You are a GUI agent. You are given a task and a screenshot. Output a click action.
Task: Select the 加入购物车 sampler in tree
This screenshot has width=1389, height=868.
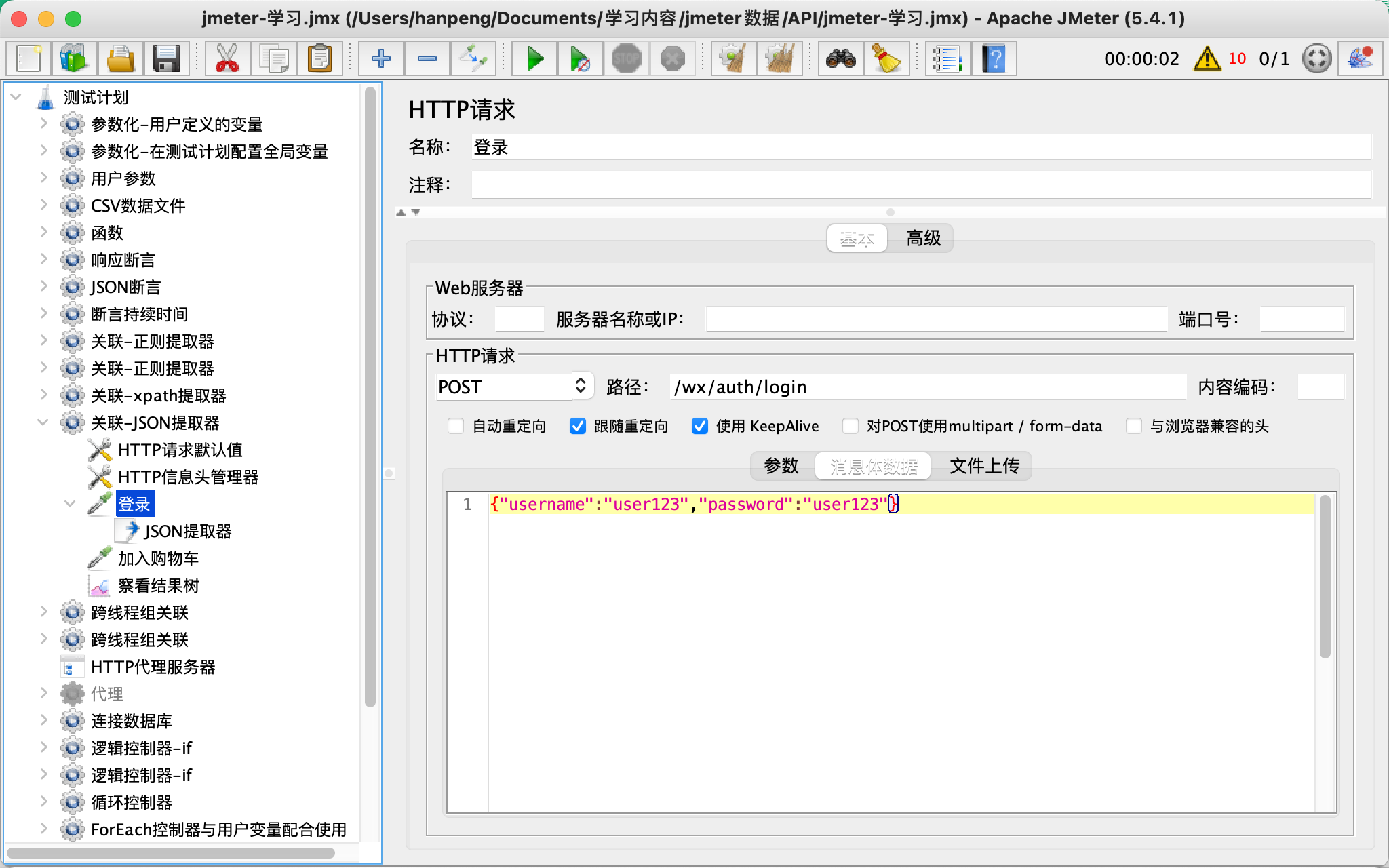click(x=157, y=558)
